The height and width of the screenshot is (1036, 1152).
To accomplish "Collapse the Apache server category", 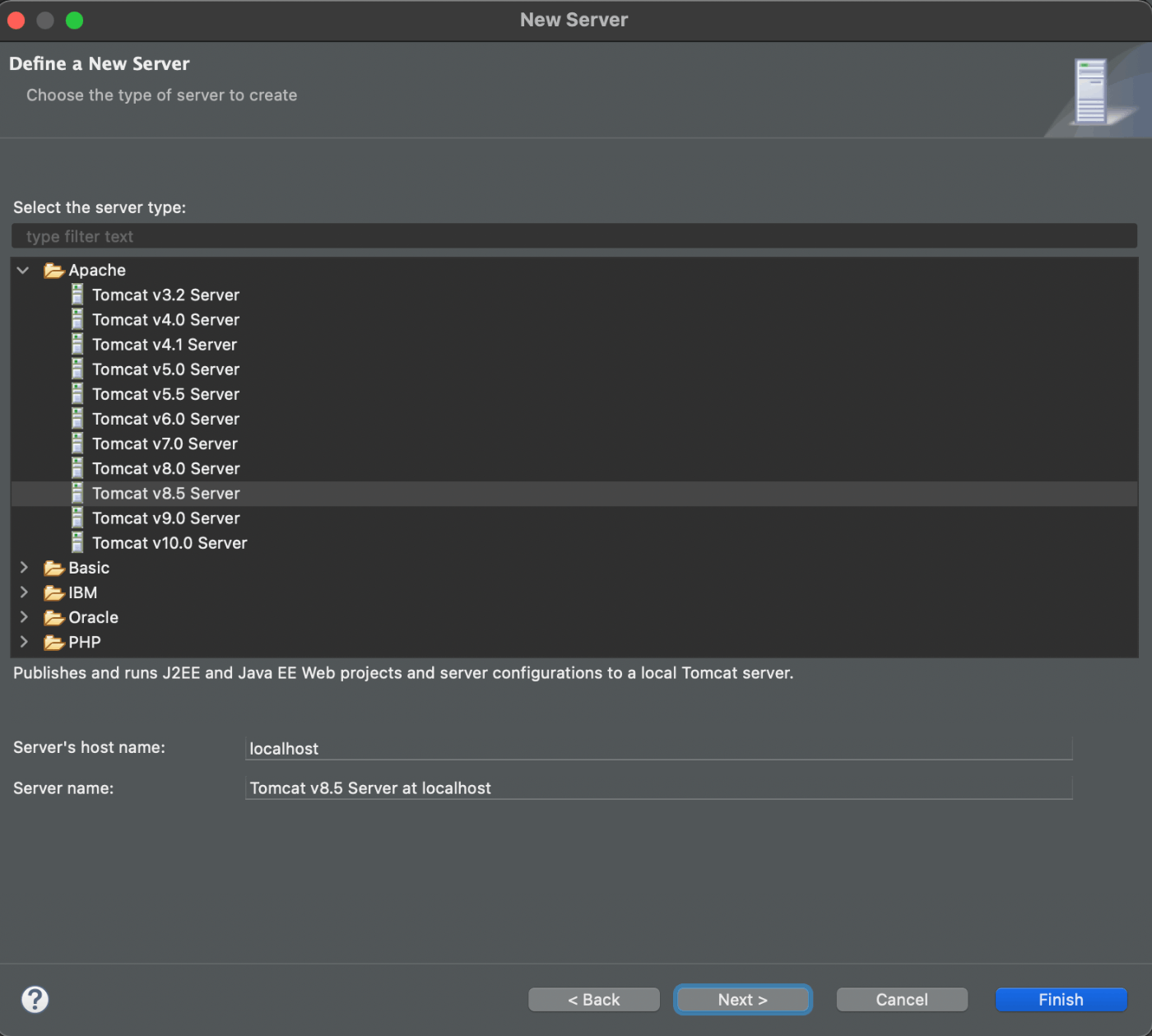I will (x=23, y=270).
